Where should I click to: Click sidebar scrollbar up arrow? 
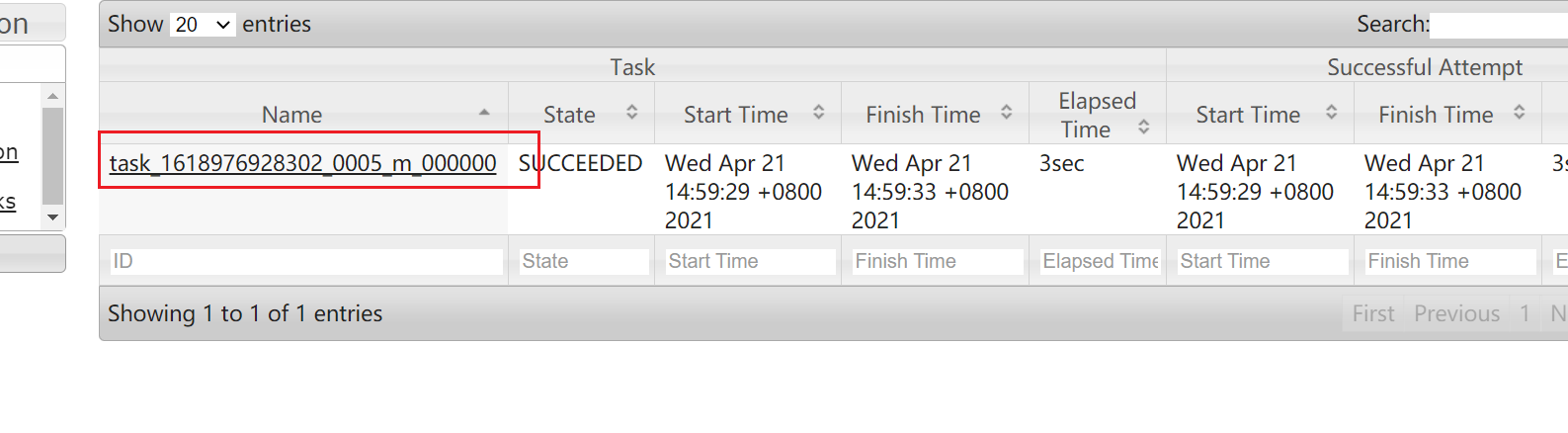(x=53, y=96)
